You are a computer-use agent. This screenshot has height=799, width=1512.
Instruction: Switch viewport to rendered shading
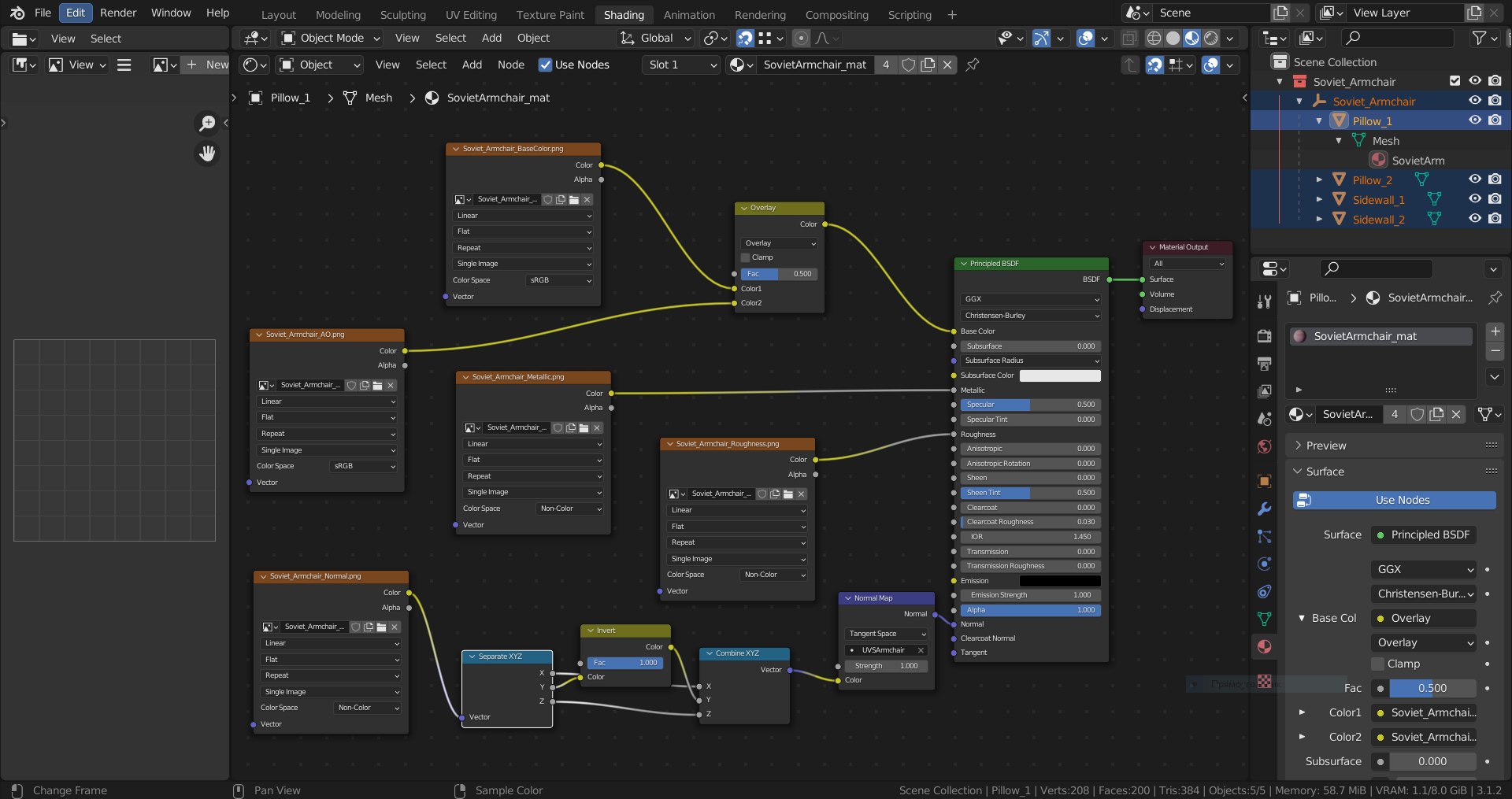point(1211,38)
